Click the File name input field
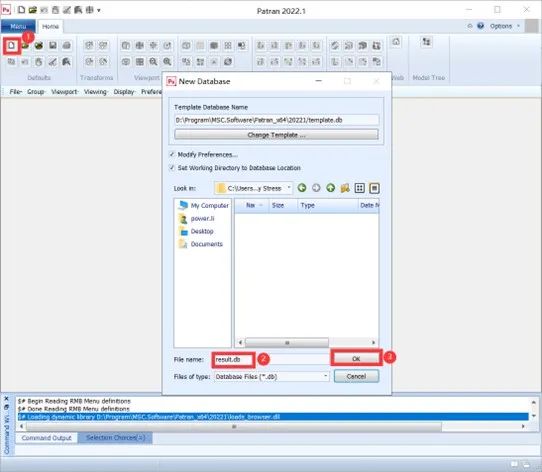This screenshot has width=542, height=472. pyautogui.click(x=270, y=360)
